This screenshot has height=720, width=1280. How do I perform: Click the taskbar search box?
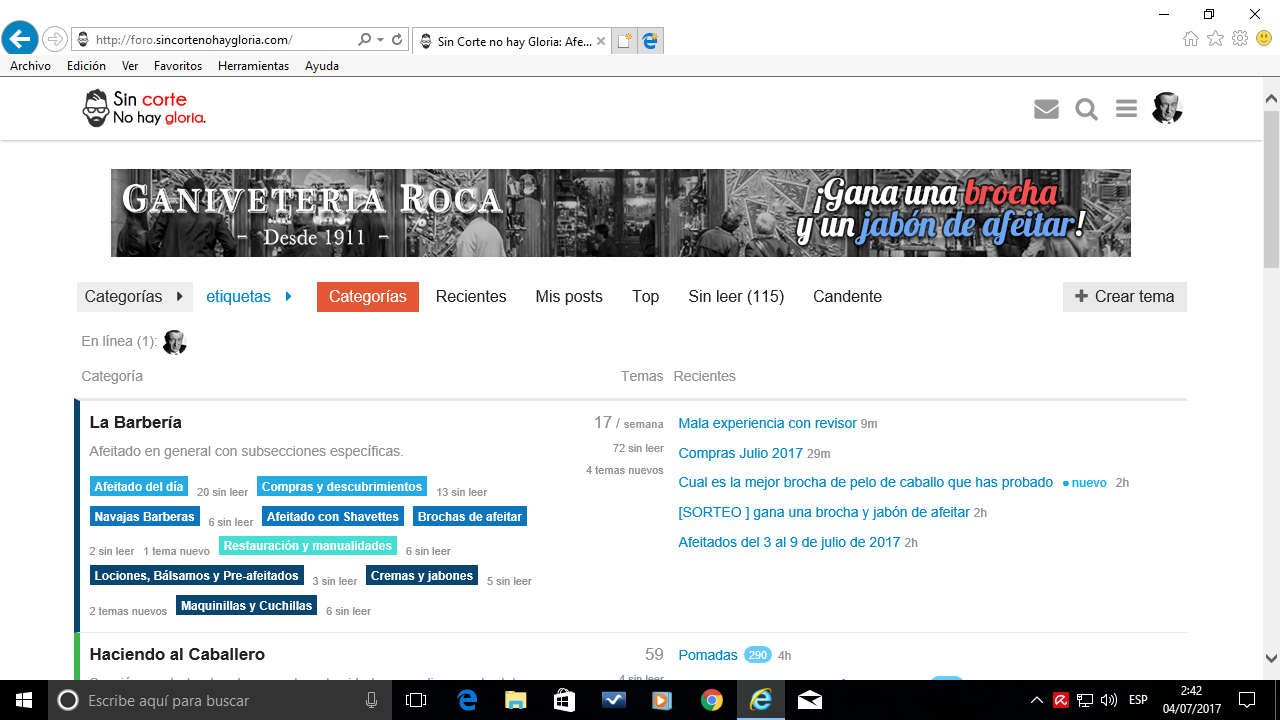click(220, 700)
